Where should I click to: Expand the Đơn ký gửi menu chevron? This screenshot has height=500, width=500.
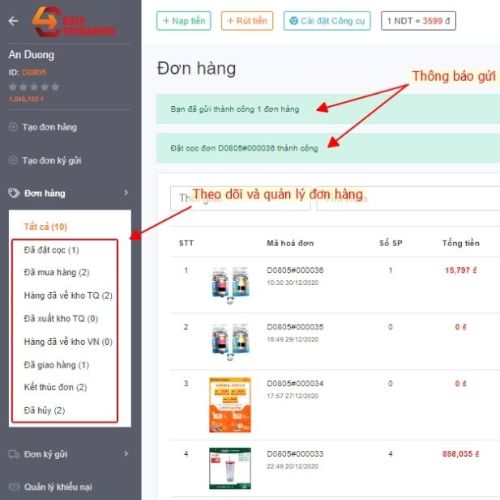pyautogui.click(x=126, y=454)
